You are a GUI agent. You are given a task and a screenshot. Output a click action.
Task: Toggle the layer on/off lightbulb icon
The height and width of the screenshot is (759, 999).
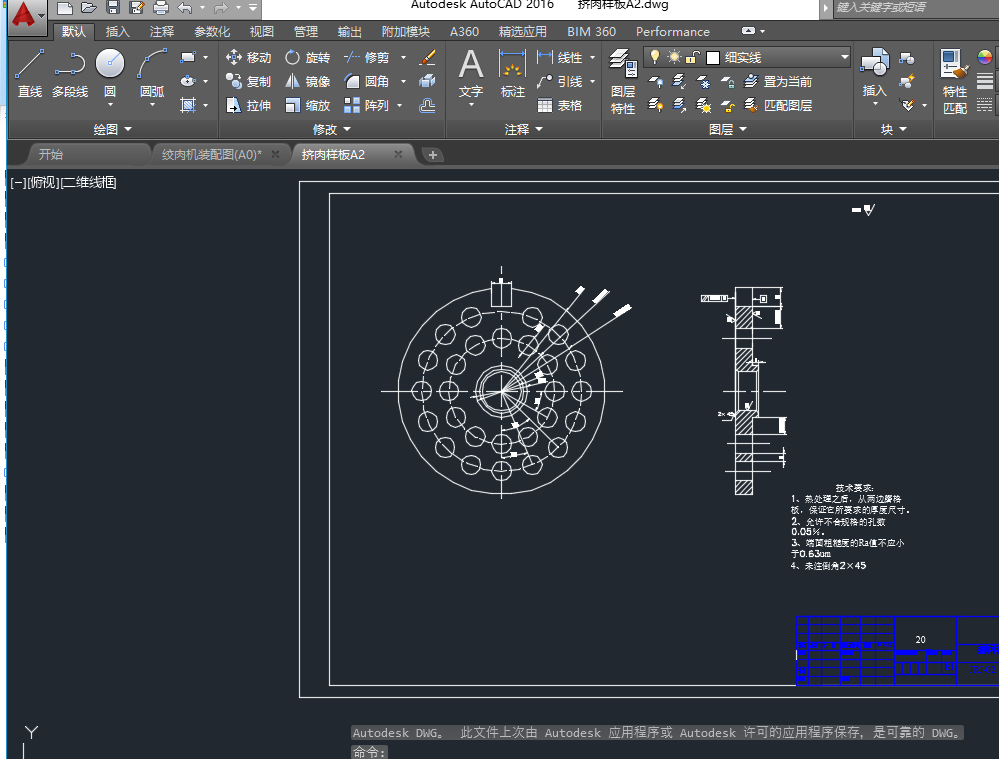655,58
